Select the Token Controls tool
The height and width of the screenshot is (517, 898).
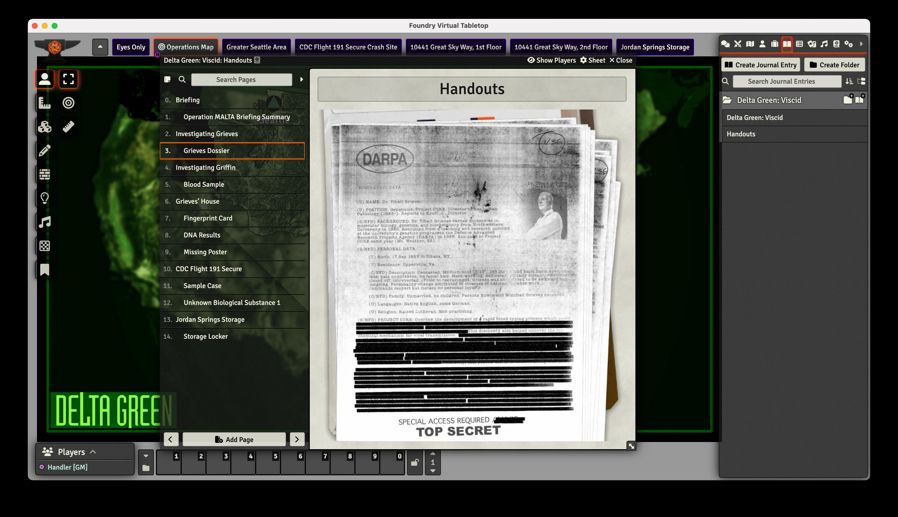[x=44, y=79]
